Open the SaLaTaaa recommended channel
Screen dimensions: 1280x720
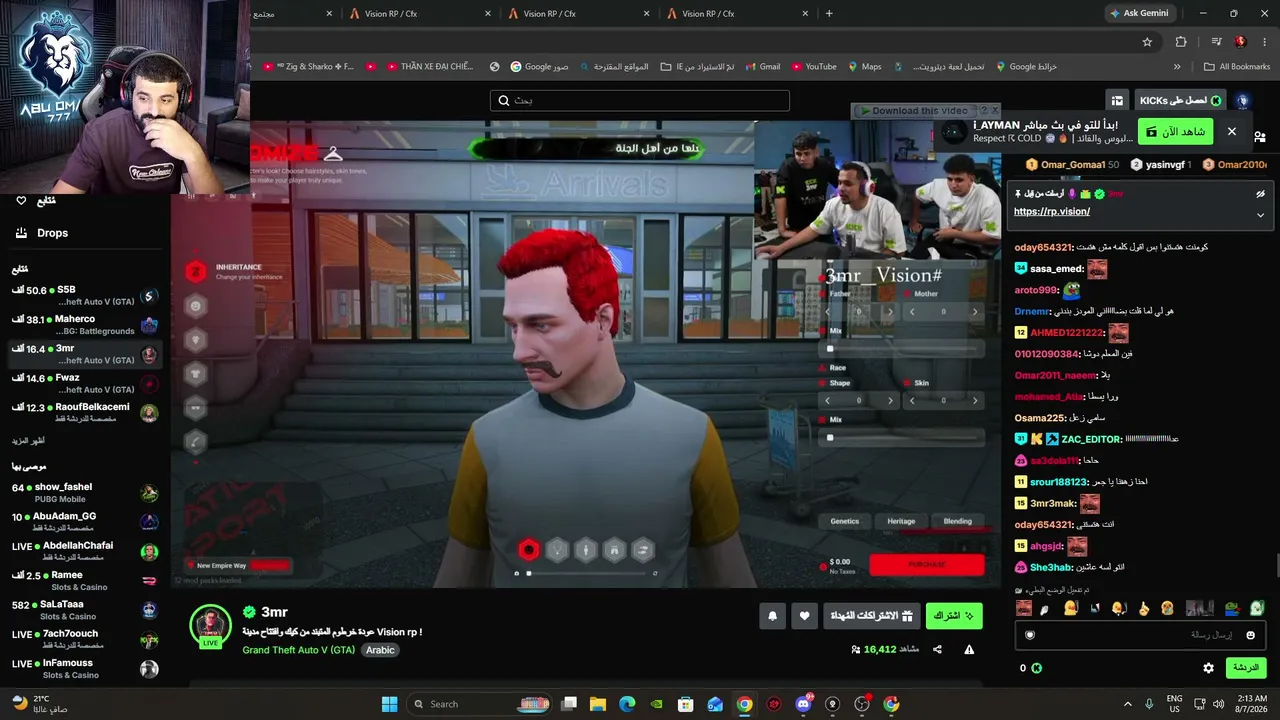click(x=84, y=610)
